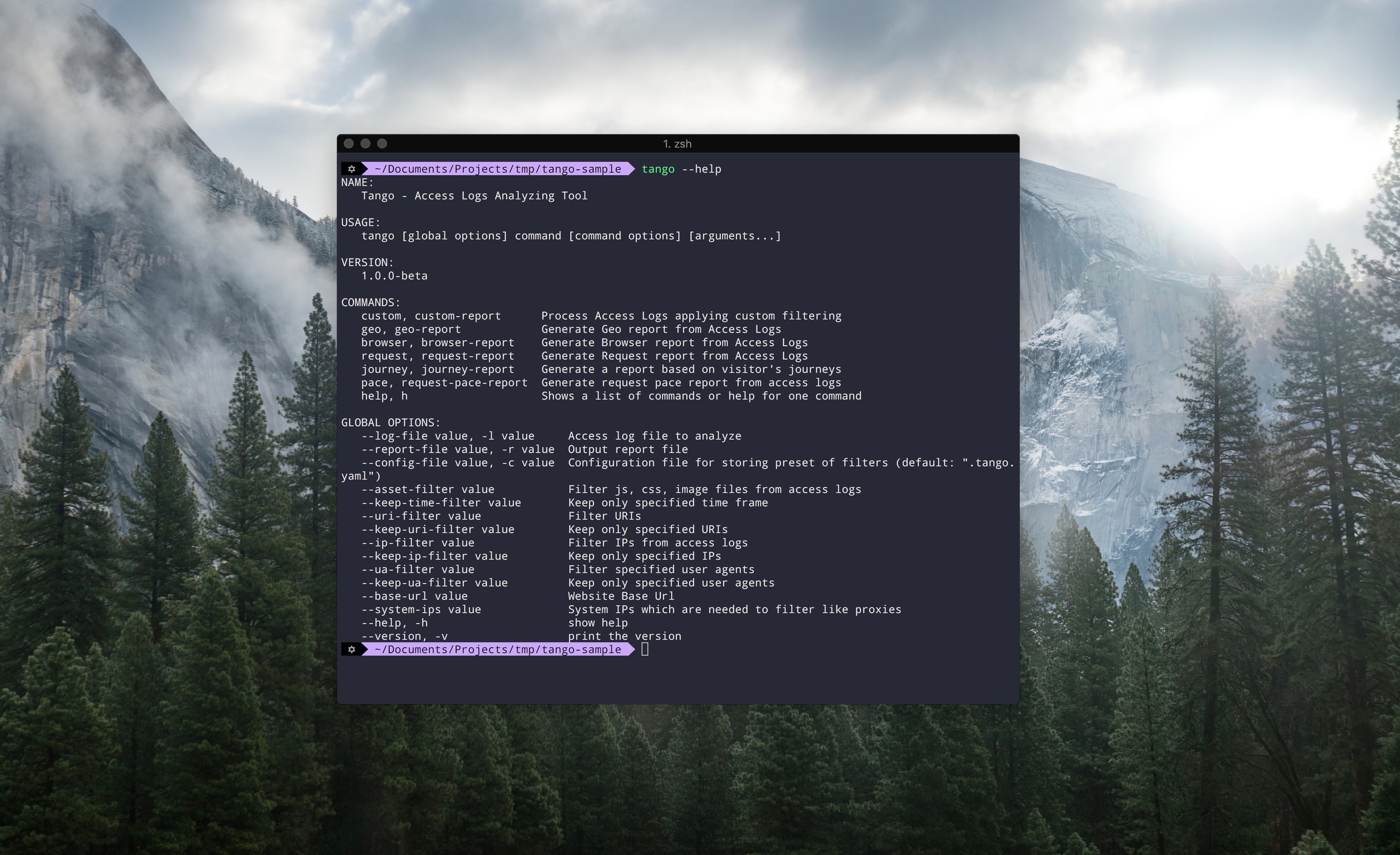Click the "journey, journey-report" command entry
1400x855 pixels.
point(437,369)
